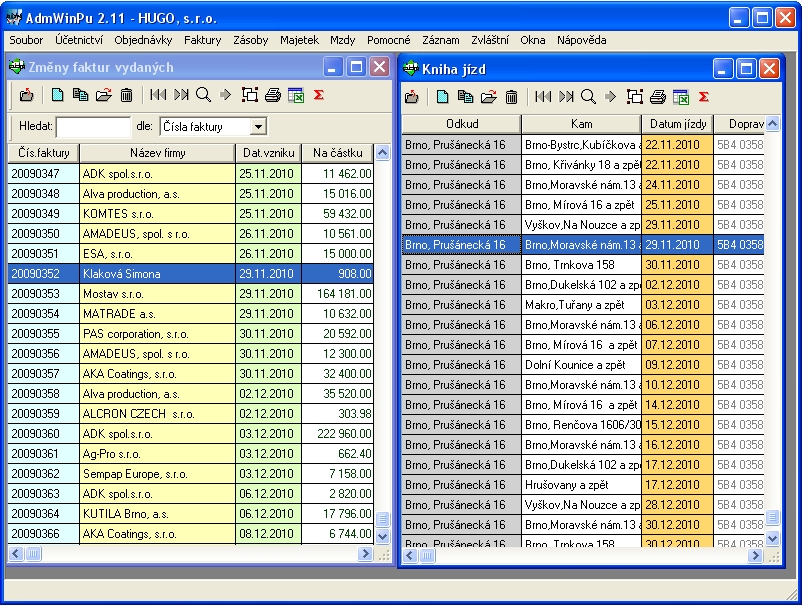Click the Název firmy column header
The height and width of the screenshot is (606, 803).
(158, 153)
